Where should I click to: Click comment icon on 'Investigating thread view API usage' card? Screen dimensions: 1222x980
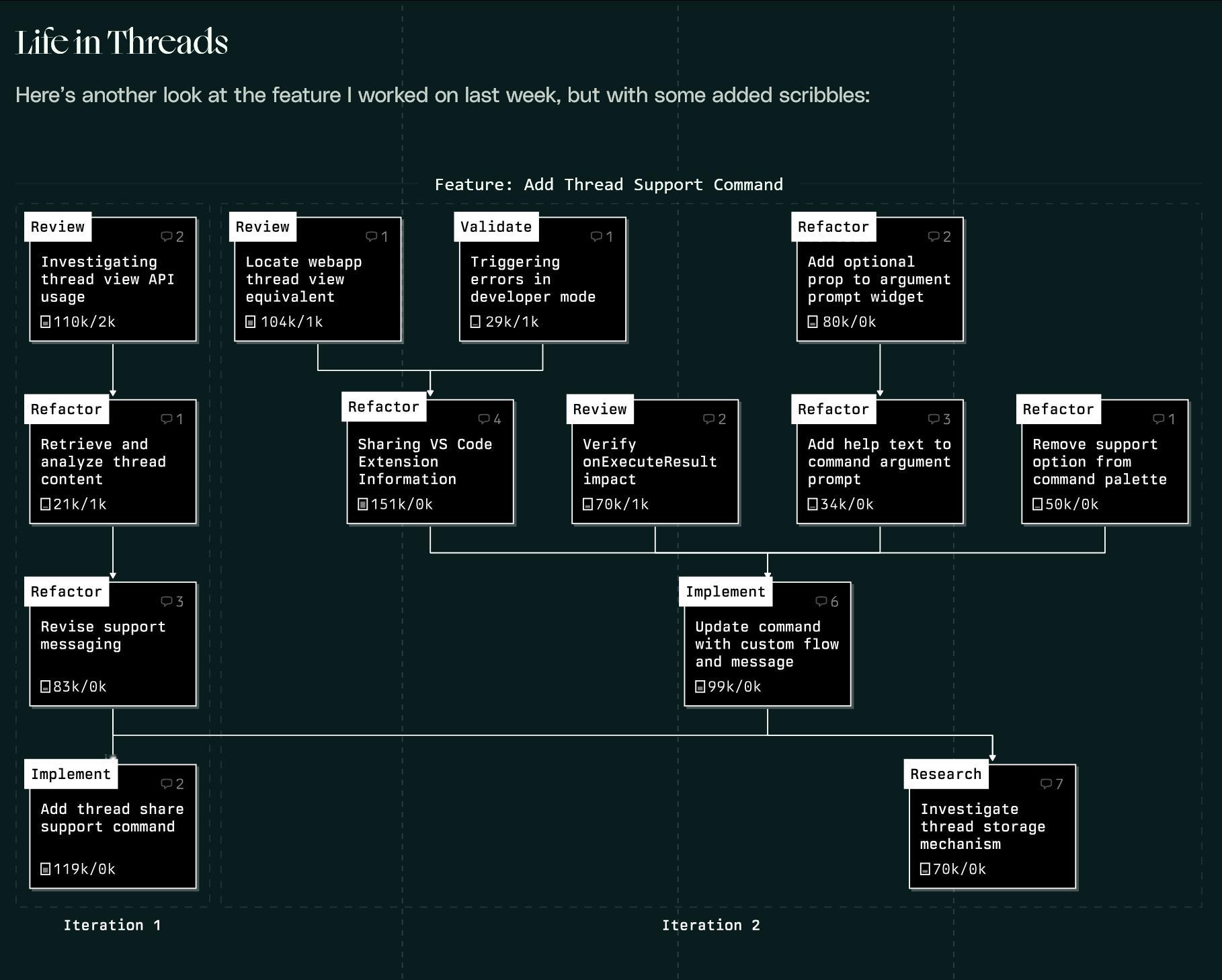pos(167,237)
